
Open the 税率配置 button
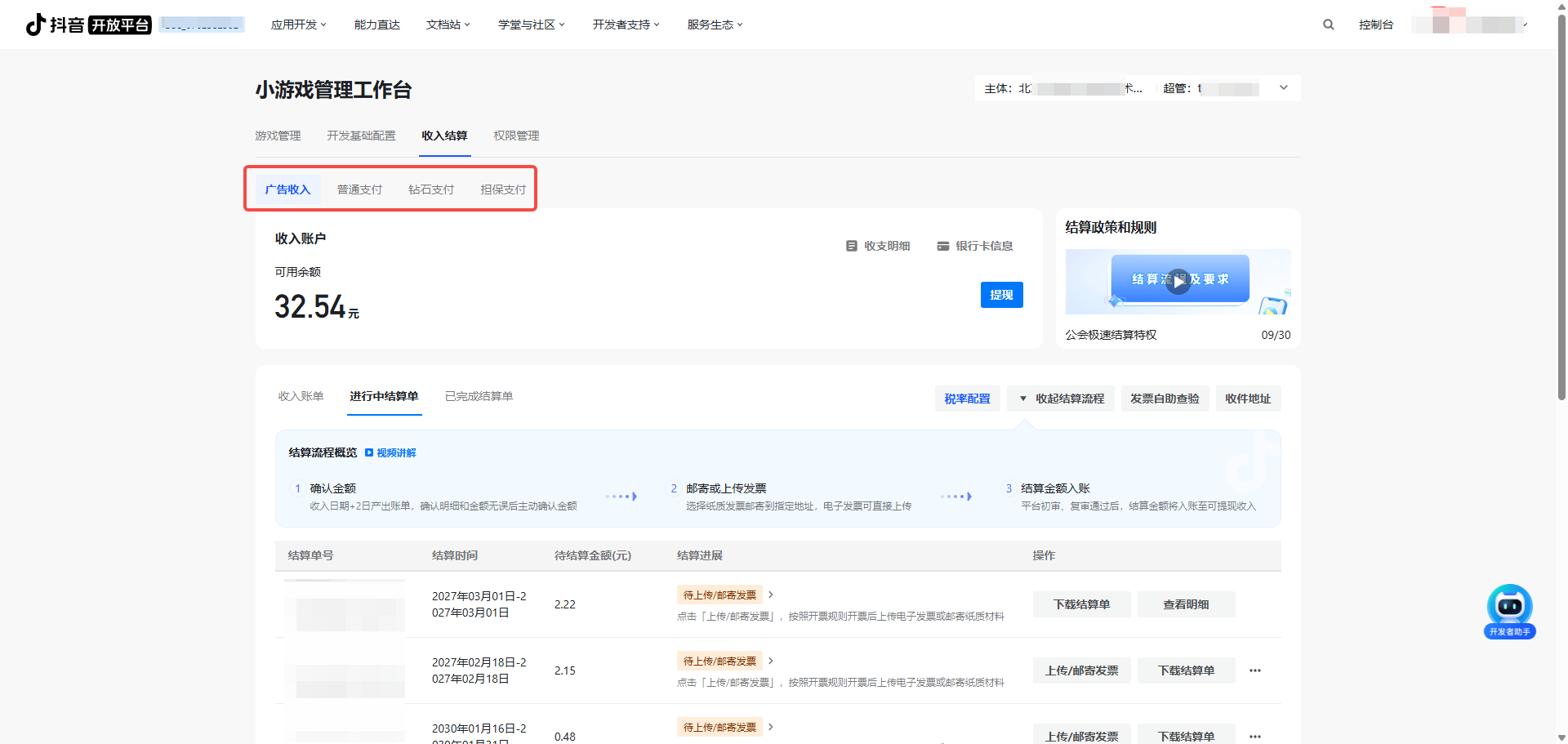point(967,399)
